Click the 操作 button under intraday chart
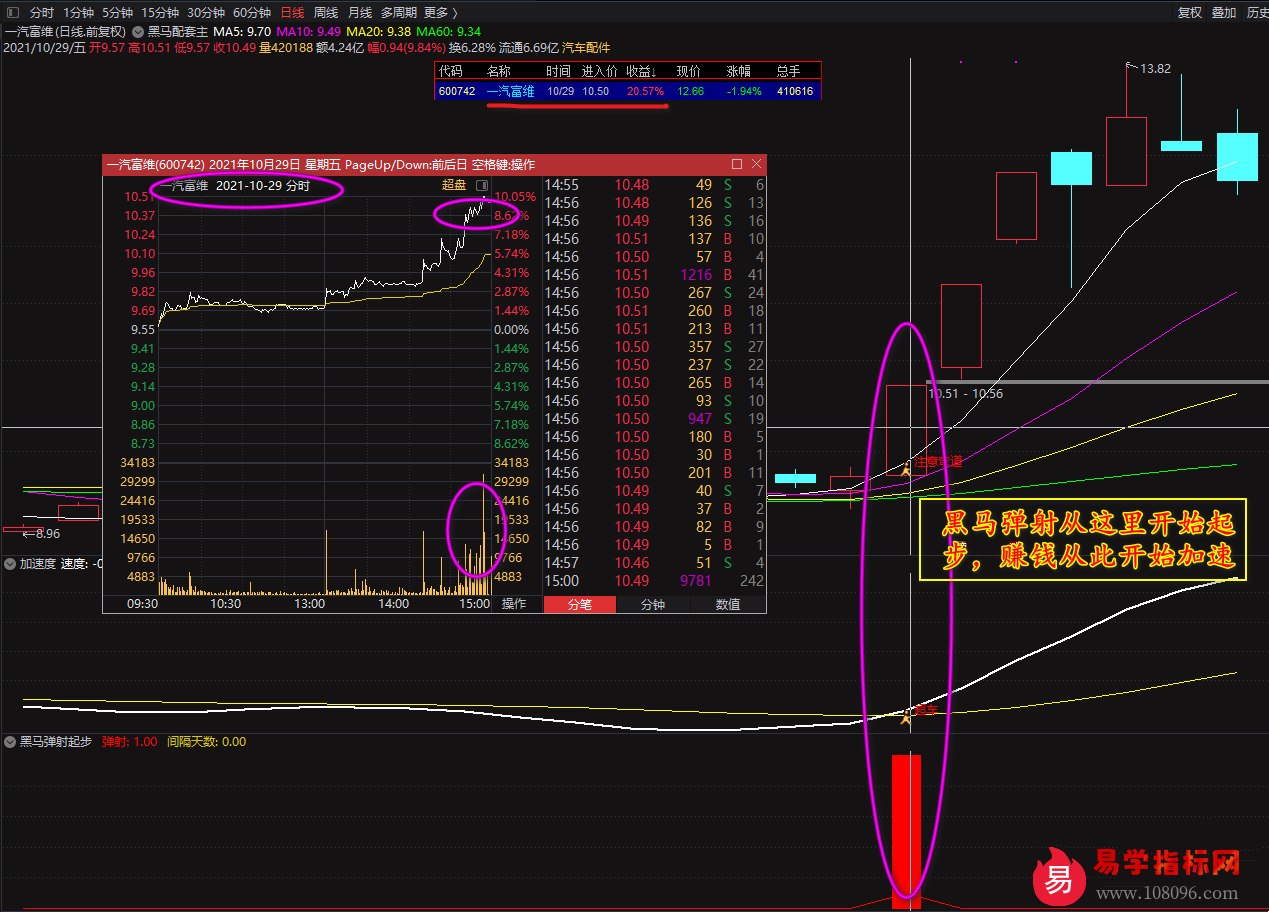Image resolution: width=1269 pixels, height=912 pixels. coord(514,604)
